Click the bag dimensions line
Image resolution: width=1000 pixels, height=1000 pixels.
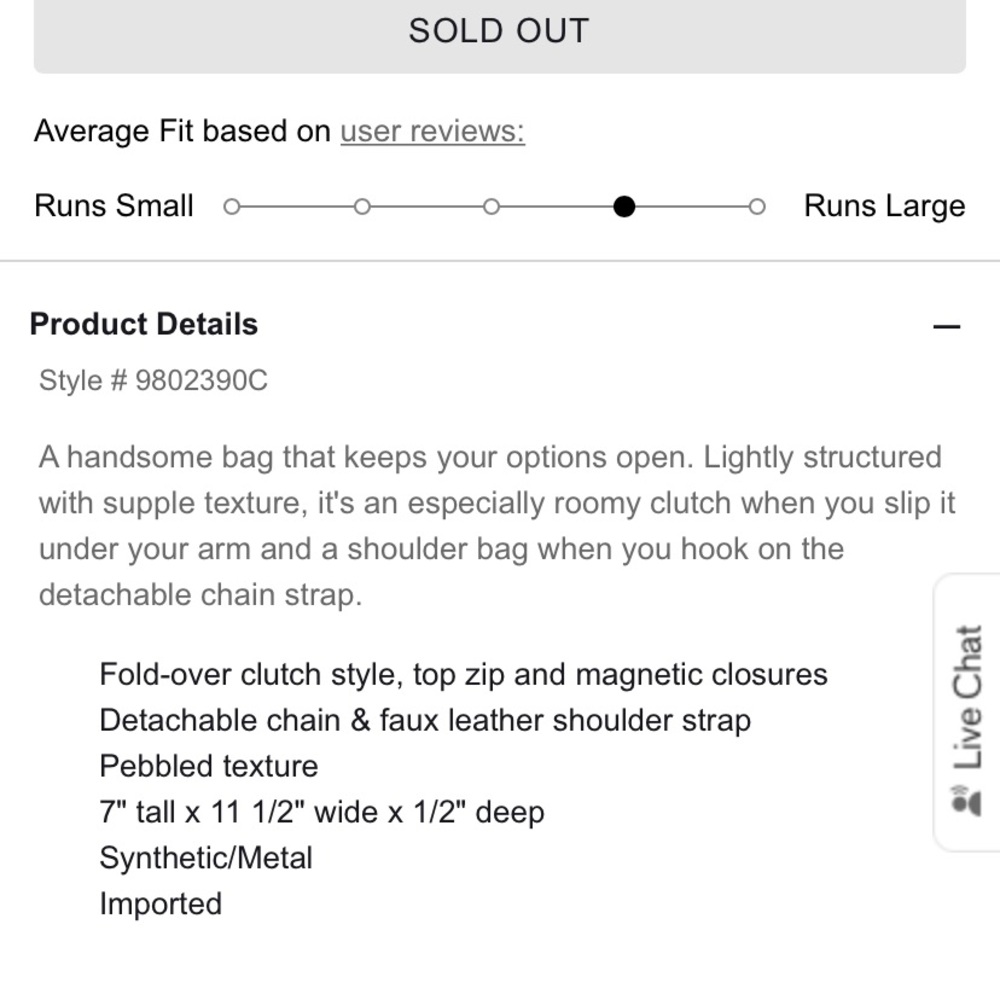(322, 812)
